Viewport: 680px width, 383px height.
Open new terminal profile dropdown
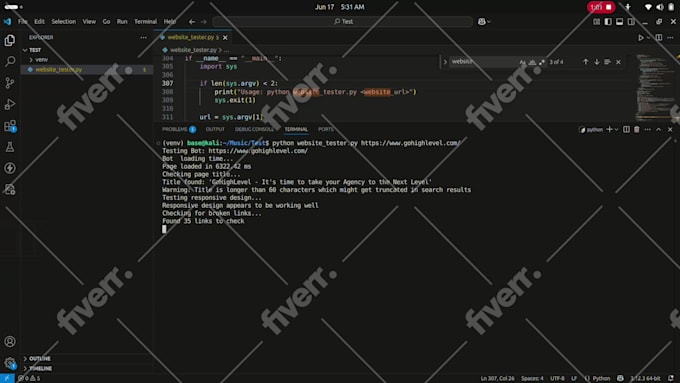(616, 129)
